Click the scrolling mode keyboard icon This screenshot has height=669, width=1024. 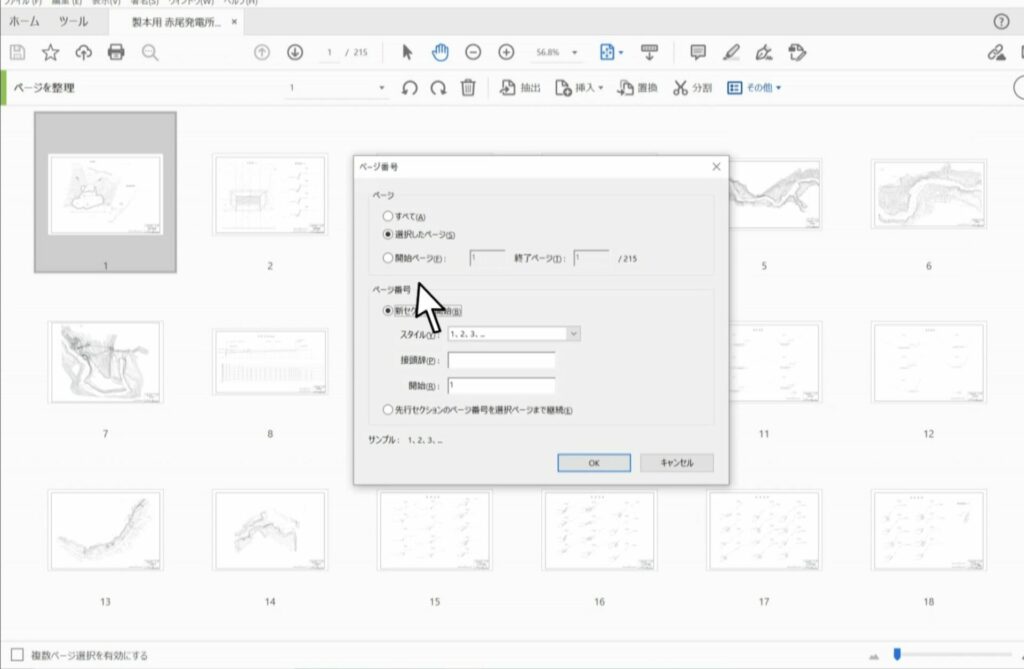(649, 52)
